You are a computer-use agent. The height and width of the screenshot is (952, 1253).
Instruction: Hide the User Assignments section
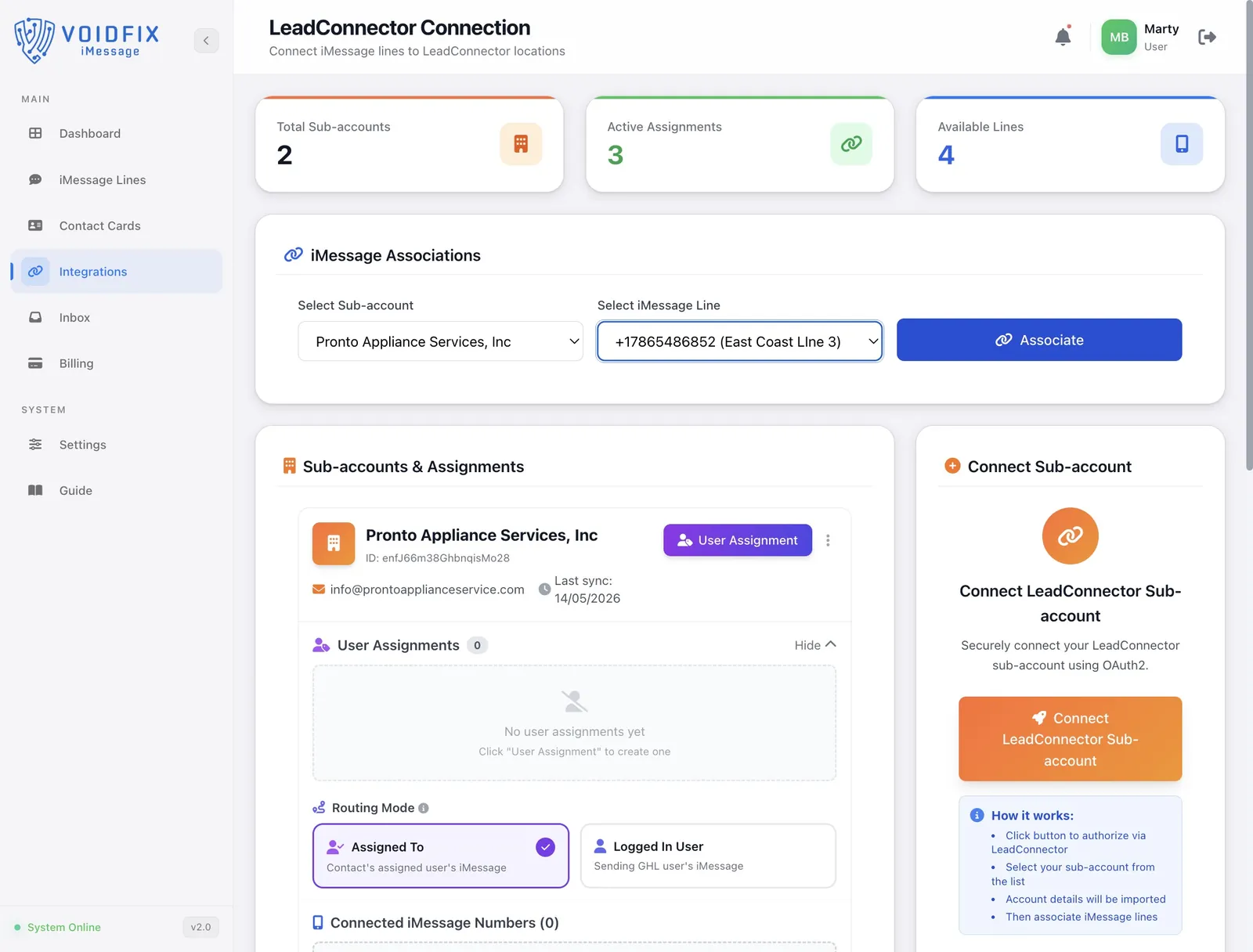(815, 645)
